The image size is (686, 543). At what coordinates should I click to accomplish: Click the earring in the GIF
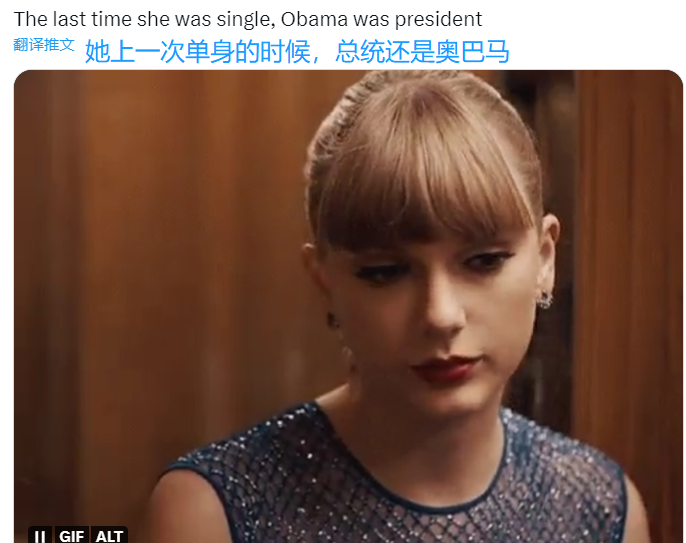click(545, 300)
